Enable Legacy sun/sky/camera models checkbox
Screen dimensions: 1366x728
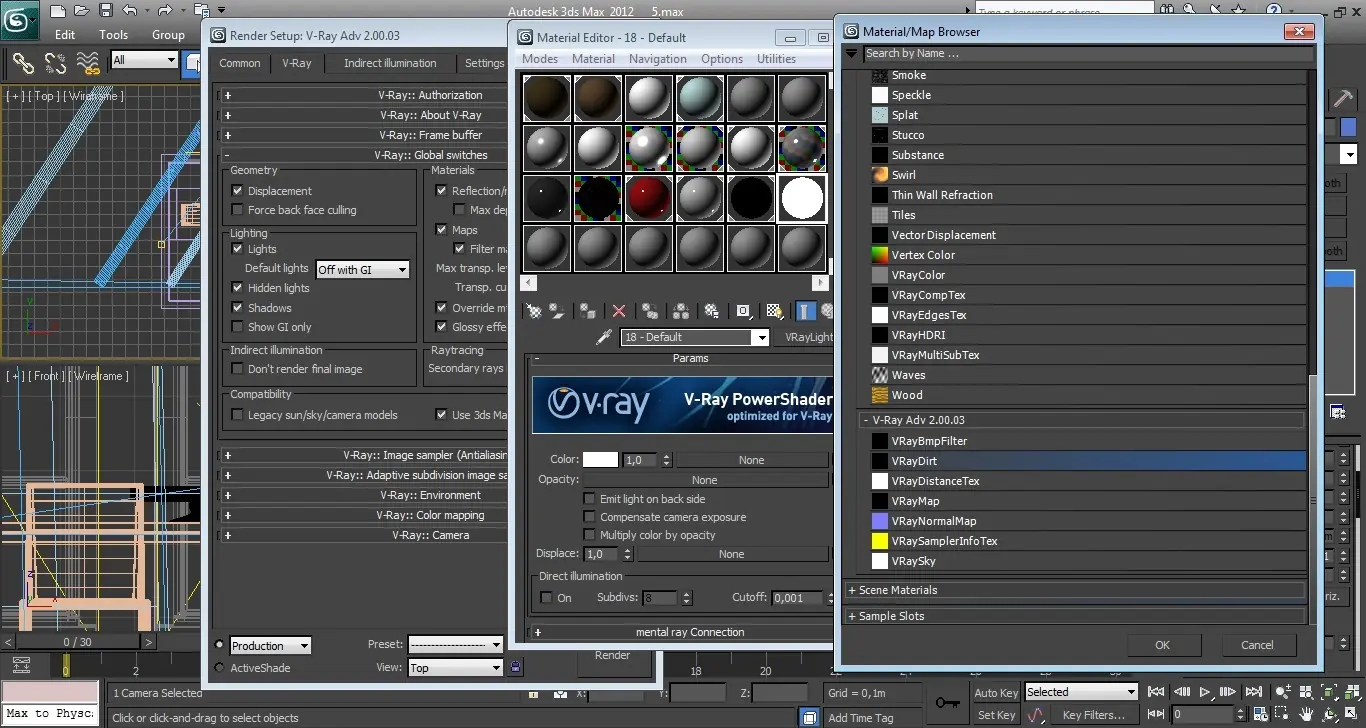tap(237, 415)
